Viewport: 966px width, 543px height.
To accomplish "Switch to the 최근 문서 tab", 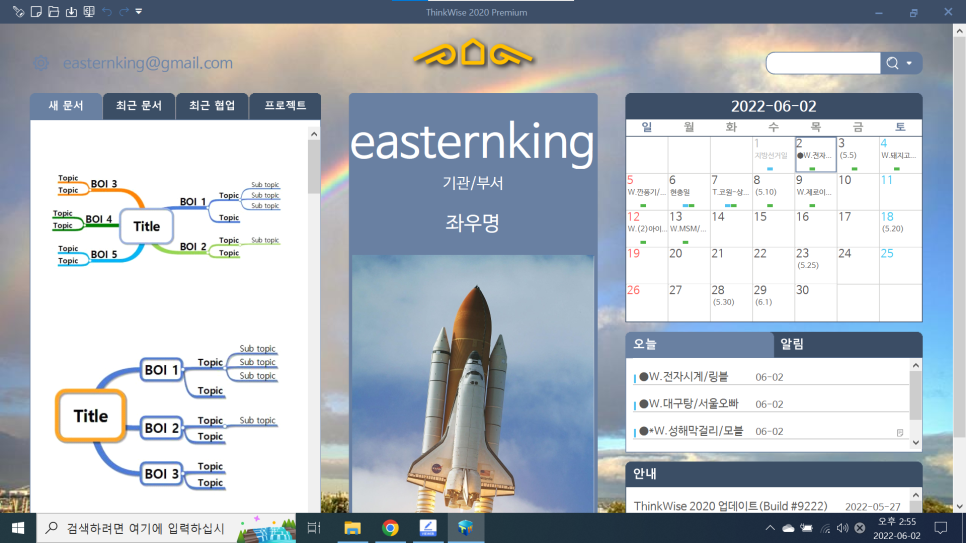I will [x=139, y=105].
